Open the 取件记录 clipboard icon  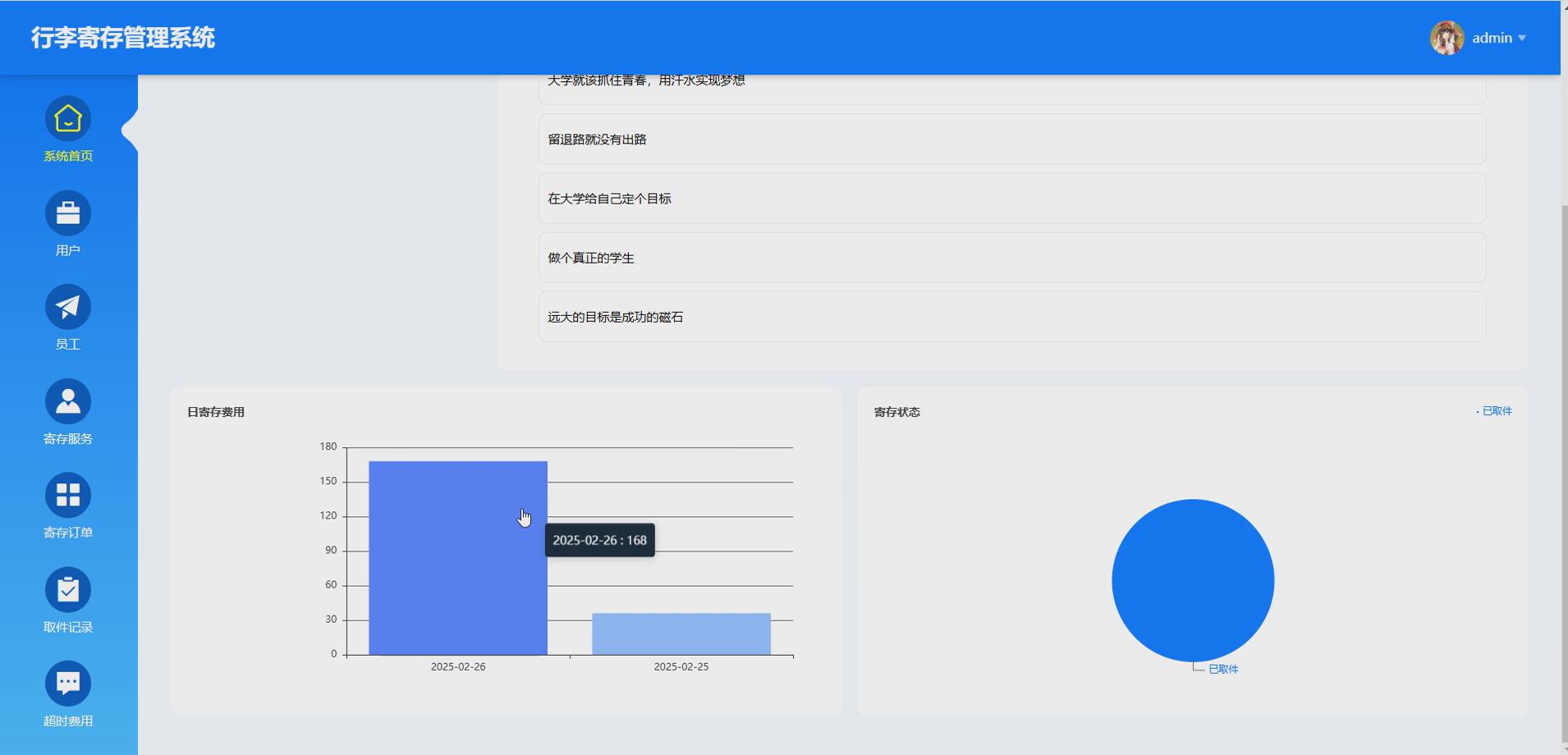point(68,589)
